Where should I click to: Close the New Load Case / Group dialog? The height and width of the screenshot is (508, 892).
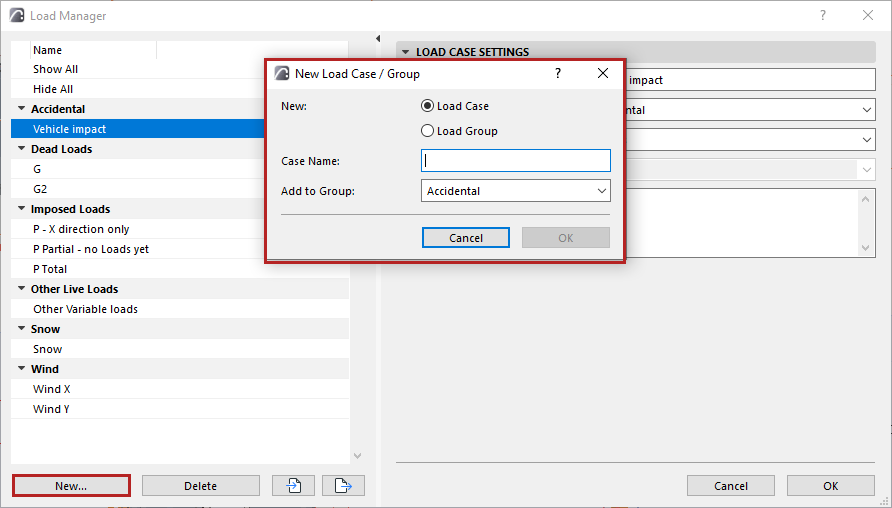point(603,73)
